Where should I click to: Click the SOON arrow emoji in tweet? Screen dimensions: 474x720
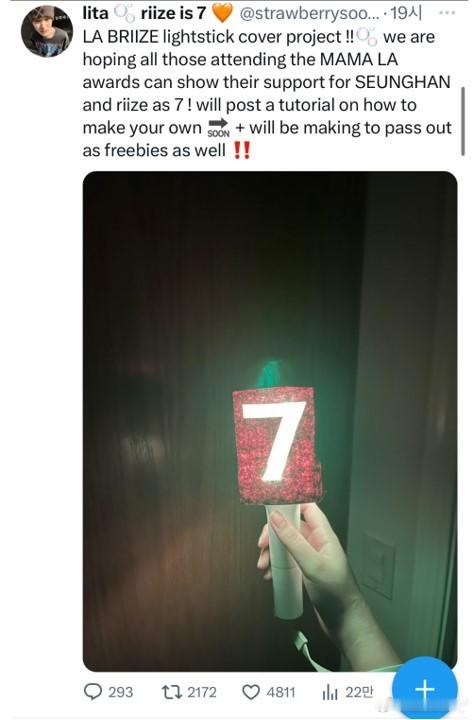(218, 128)
